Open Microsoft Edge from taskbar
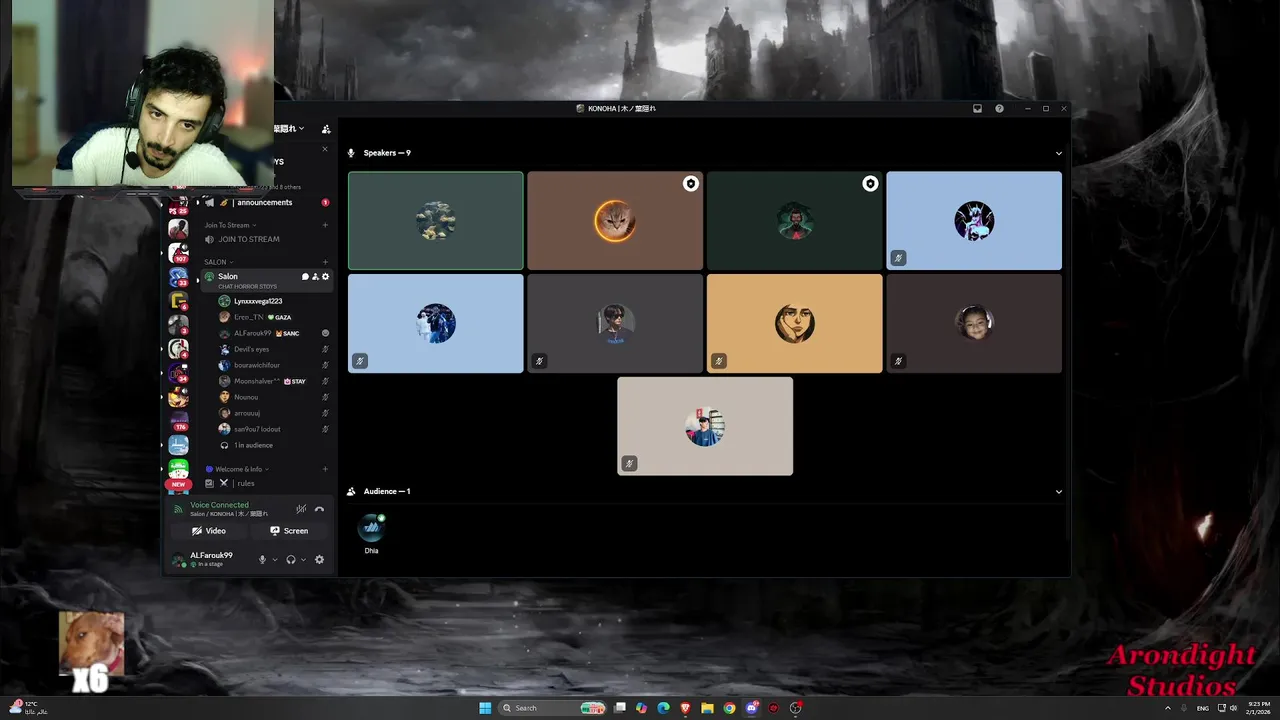This screenshot has height=720, width=1280. [663, 708]
